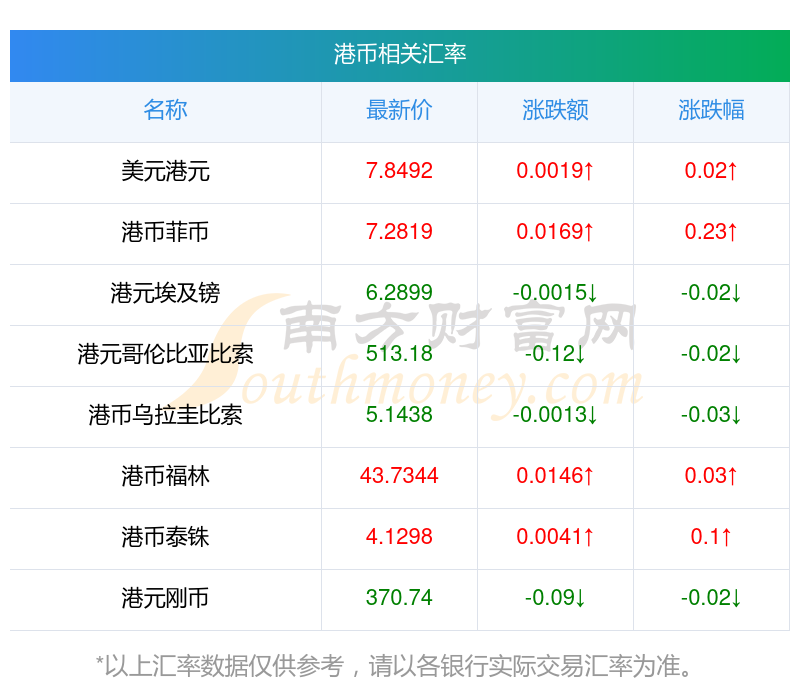Click the 美元港元 row name

point(165,171)
